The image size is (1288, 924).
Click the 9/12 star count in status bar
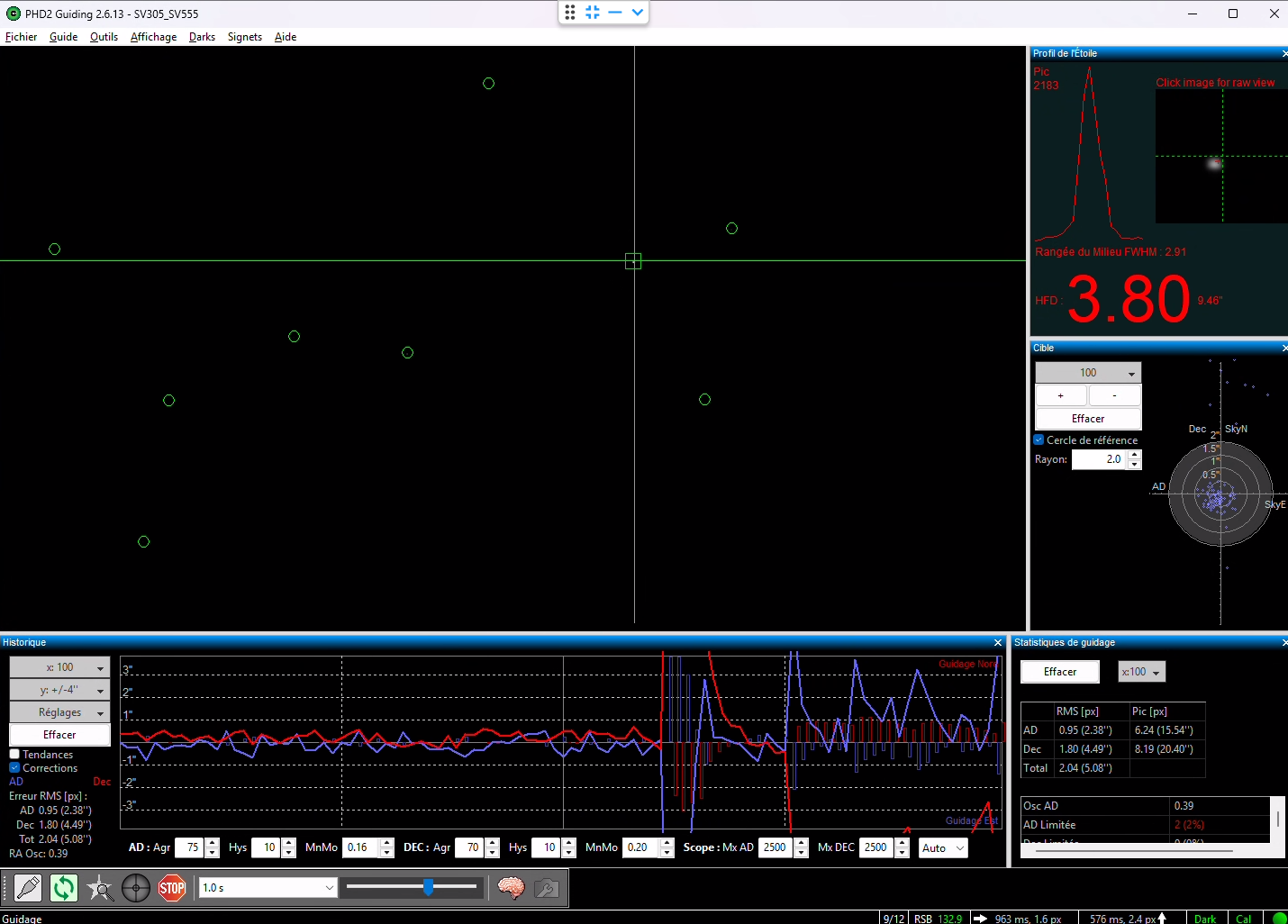click(894, 919)
